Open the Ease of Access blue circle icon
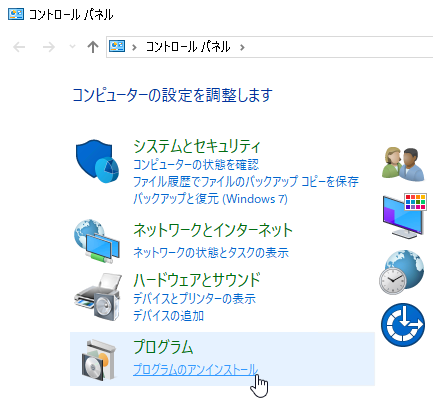The image size is (433, 399). 403,325
